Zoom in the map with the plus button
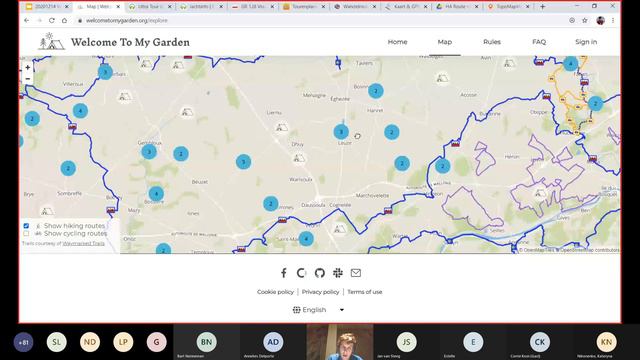This screenshot has height=360, width=640. pyautogui.click(x=27, y=68)
